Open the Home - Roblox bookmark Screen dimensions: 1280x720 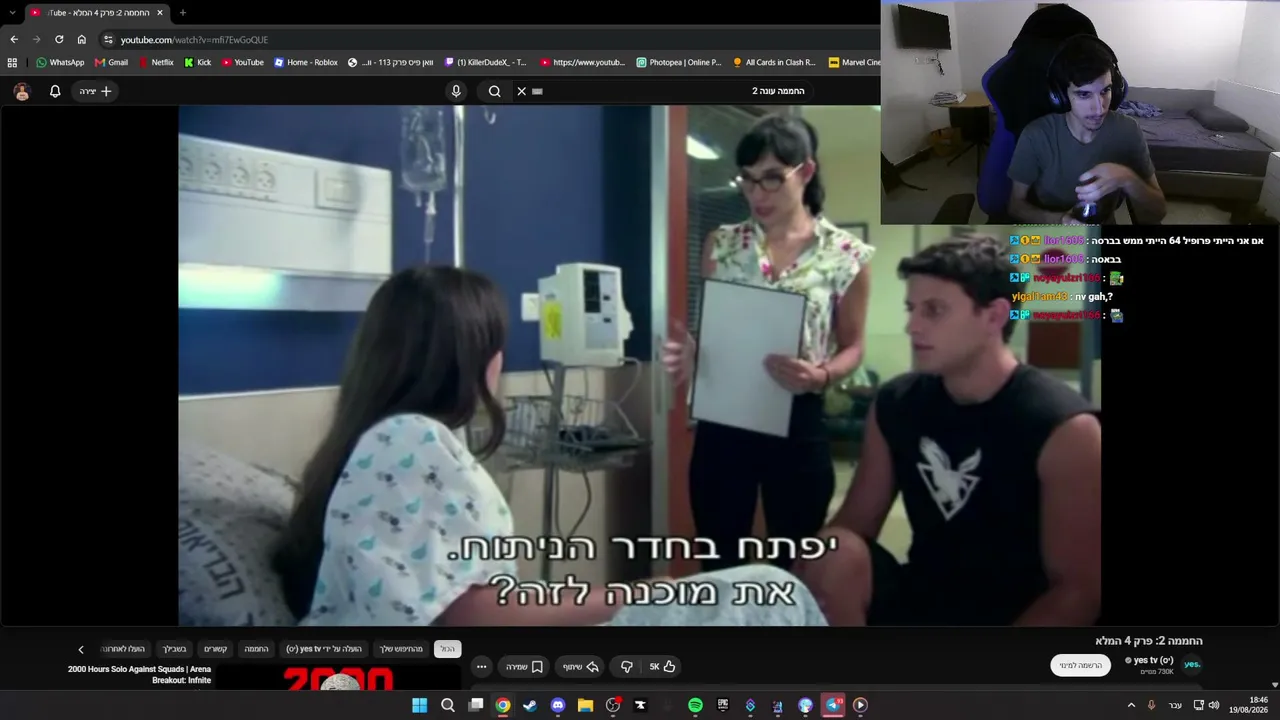pyautogui.click(x=306, y=62)
